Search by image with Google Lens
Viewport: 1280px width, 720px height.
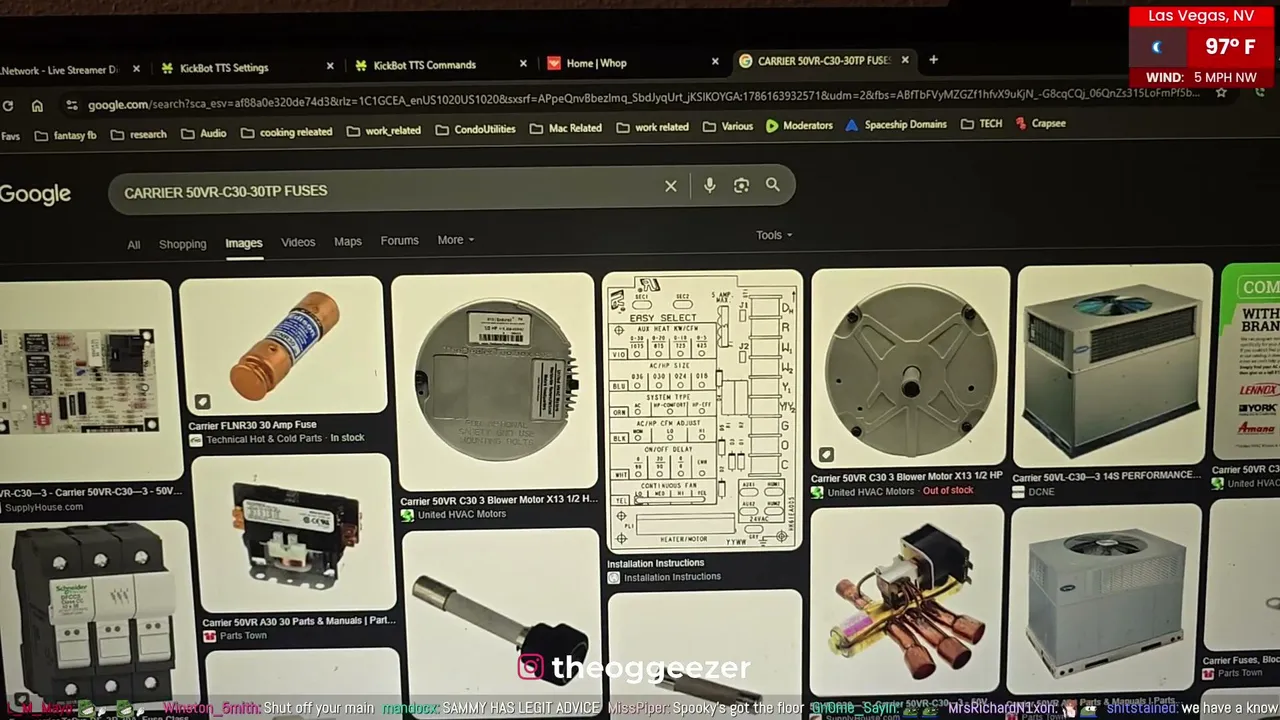click(741, 185)
